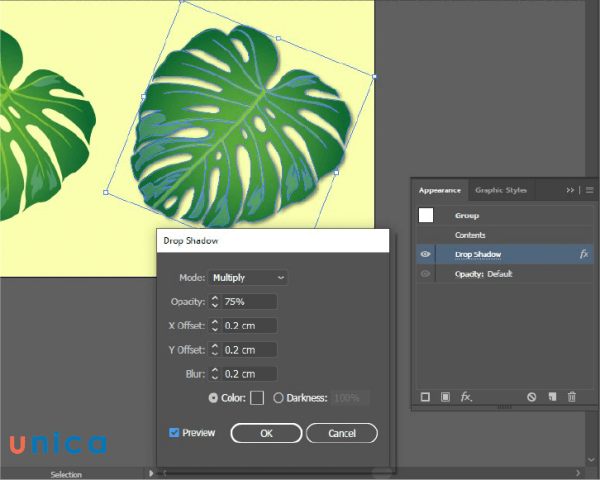Open the Appearance panel options menu
Screen dimensions: 600x480
(x=589, y=190)
